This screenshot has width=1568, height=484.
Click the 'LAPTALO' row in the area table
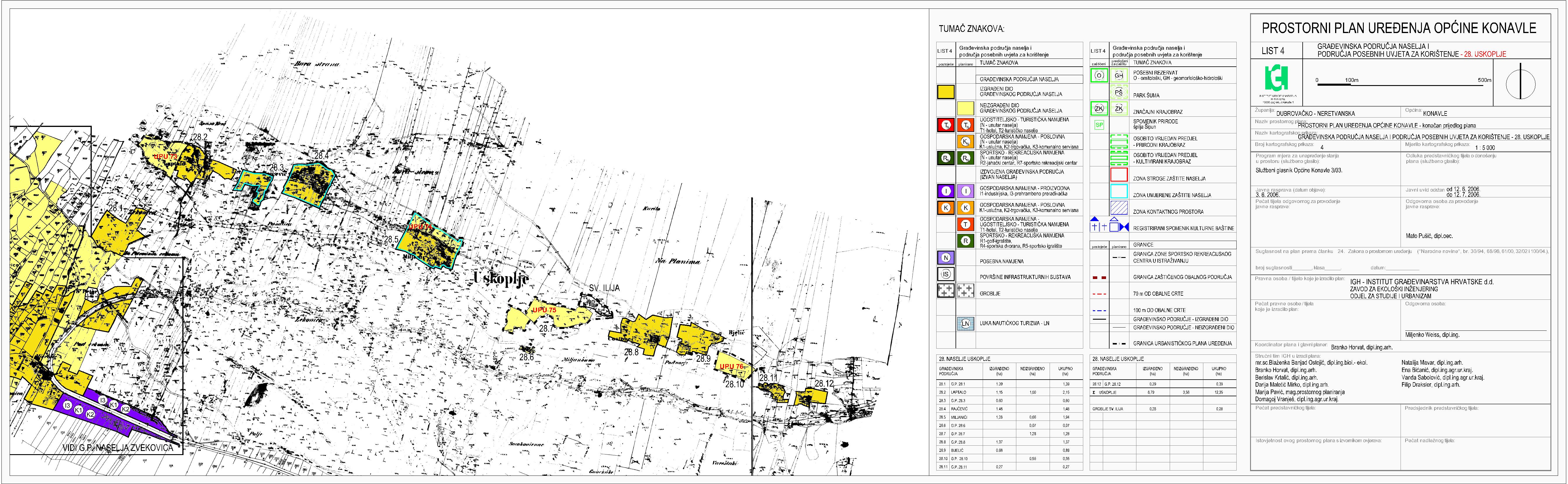click(1009, 392)
